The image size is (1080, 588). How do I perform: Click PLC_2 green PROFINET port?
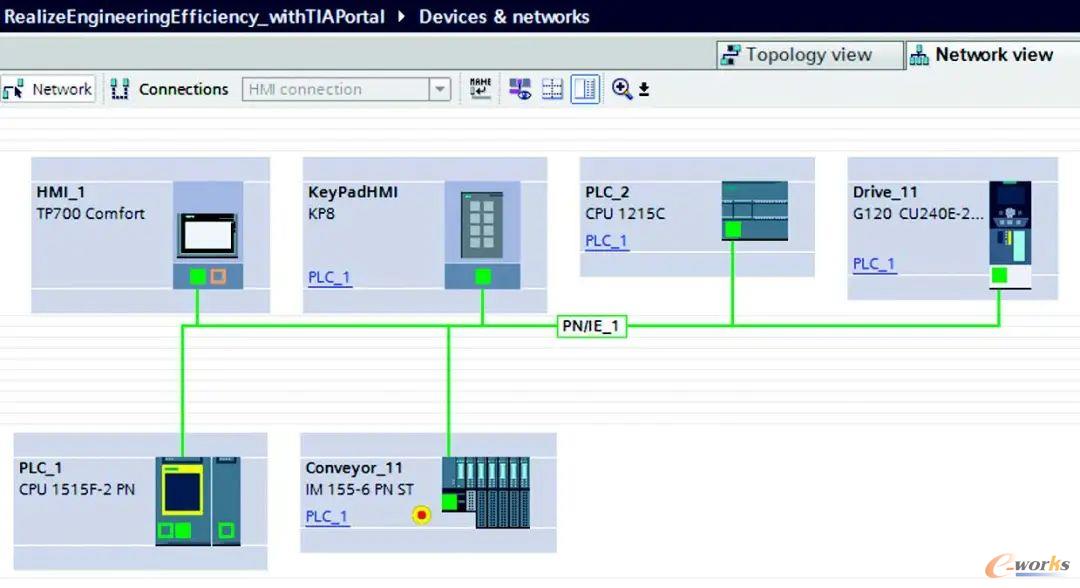[733, 229]
